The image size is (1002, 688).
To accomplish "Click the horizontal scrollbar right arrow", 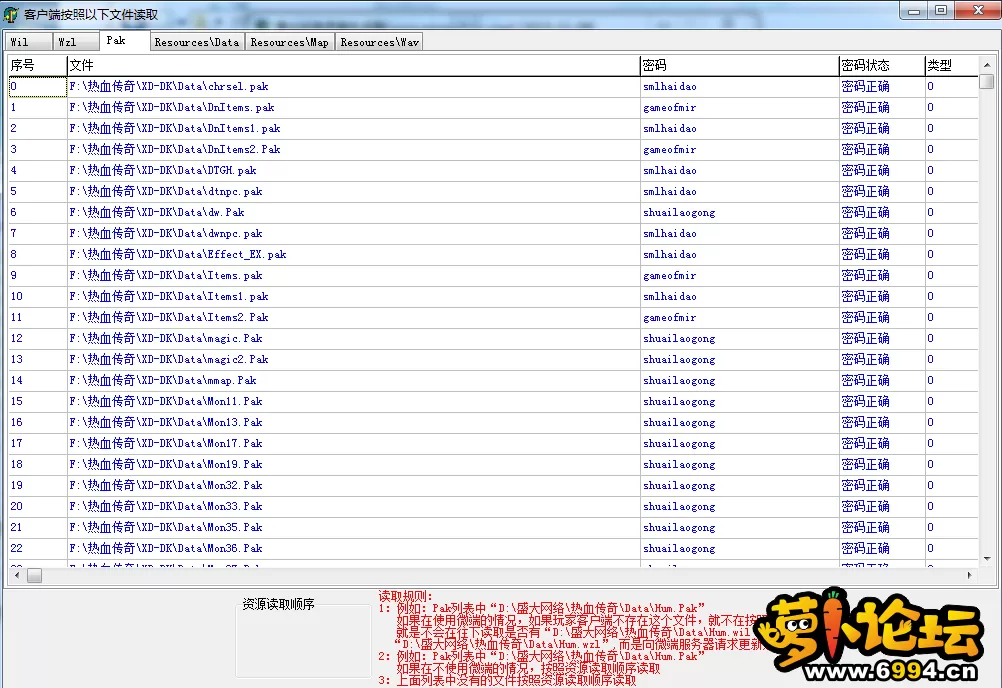I will pos(970,576).
